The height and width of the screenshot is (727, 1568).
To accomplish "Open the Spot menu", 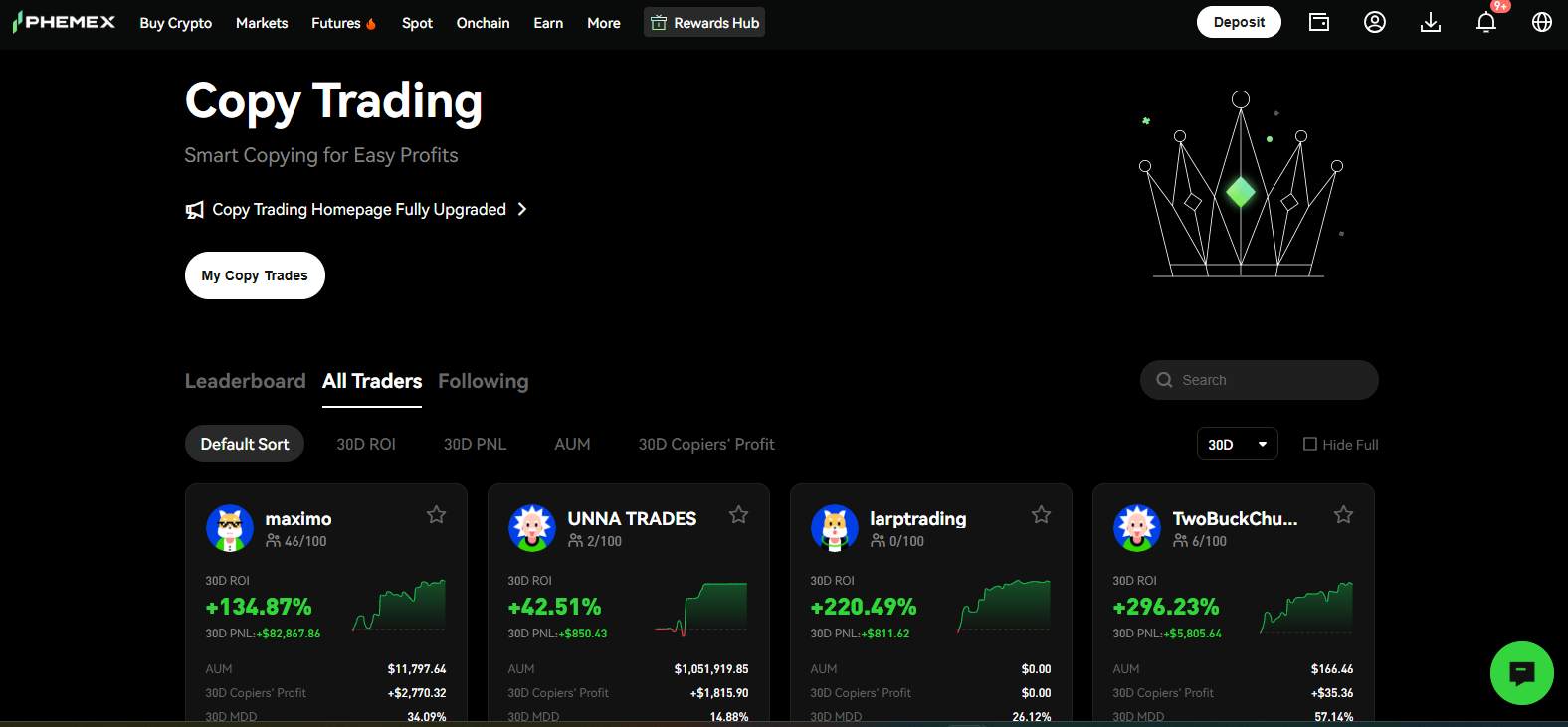I will click(x=417, y=23).
